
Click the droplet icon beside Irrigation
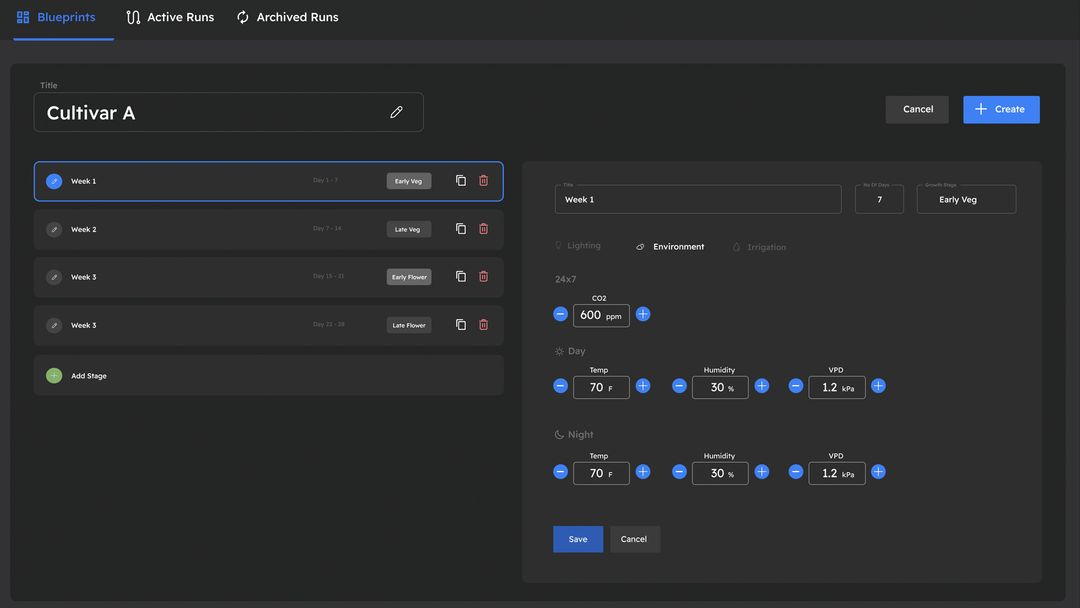click(735, 247)
